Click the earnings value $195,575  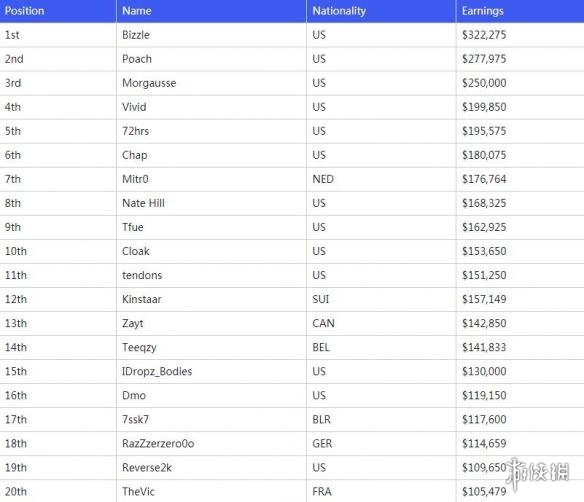(x=484, y=131)
